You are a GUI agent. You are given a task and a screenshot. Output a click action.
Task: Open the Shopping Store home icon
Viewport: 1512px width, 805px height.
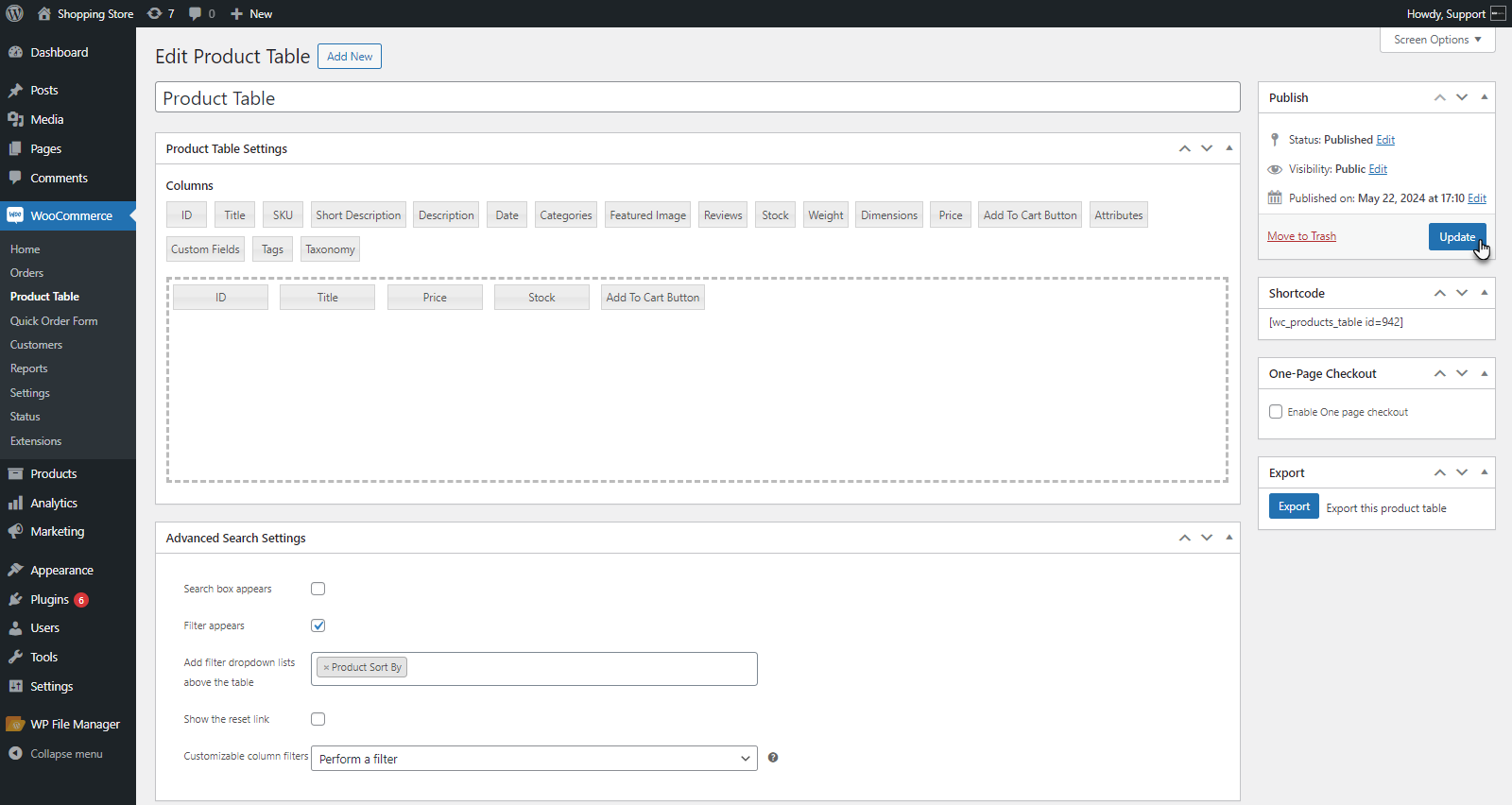click(43, 14)
